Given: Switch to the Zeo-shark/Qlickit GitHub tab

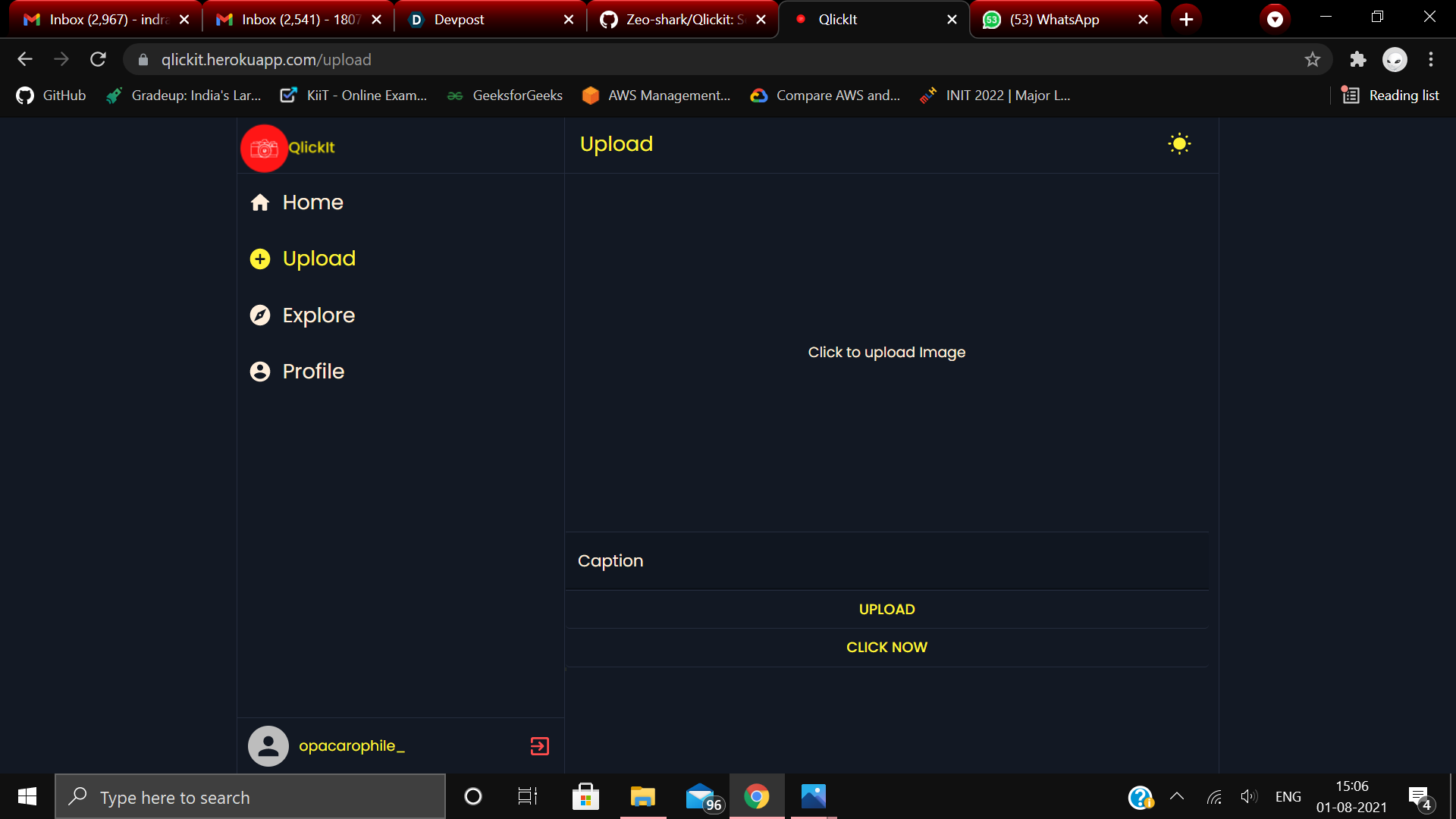Looking at the screenshot, I should [x=681, y=20].
